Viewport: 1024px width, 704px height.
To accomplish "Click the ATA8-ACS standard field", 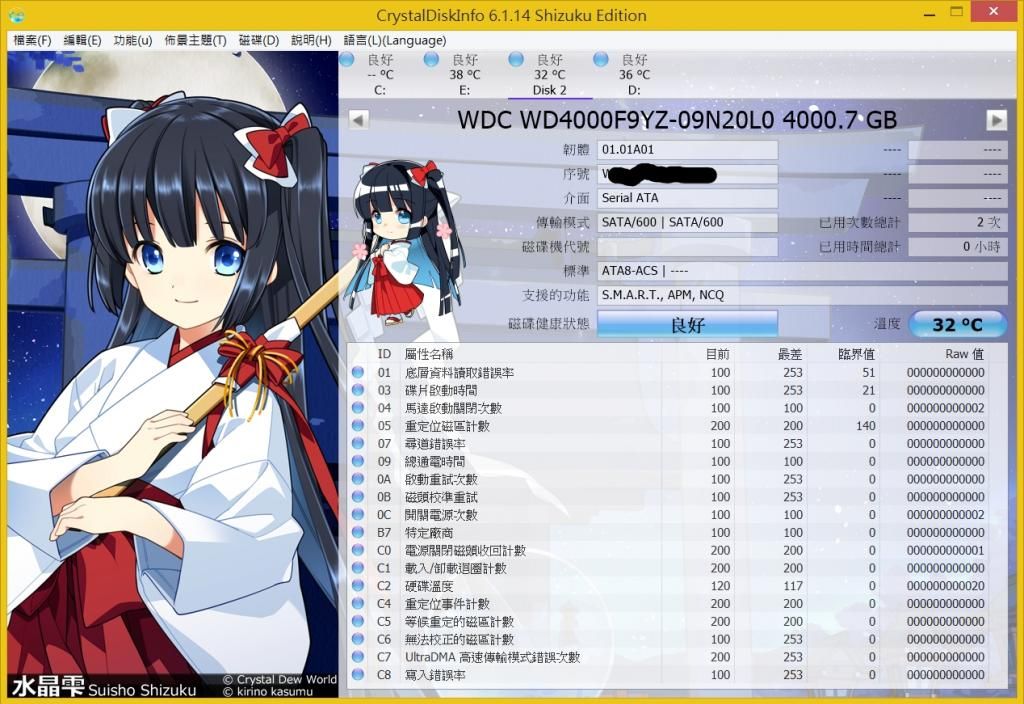I will pos(803,270).
